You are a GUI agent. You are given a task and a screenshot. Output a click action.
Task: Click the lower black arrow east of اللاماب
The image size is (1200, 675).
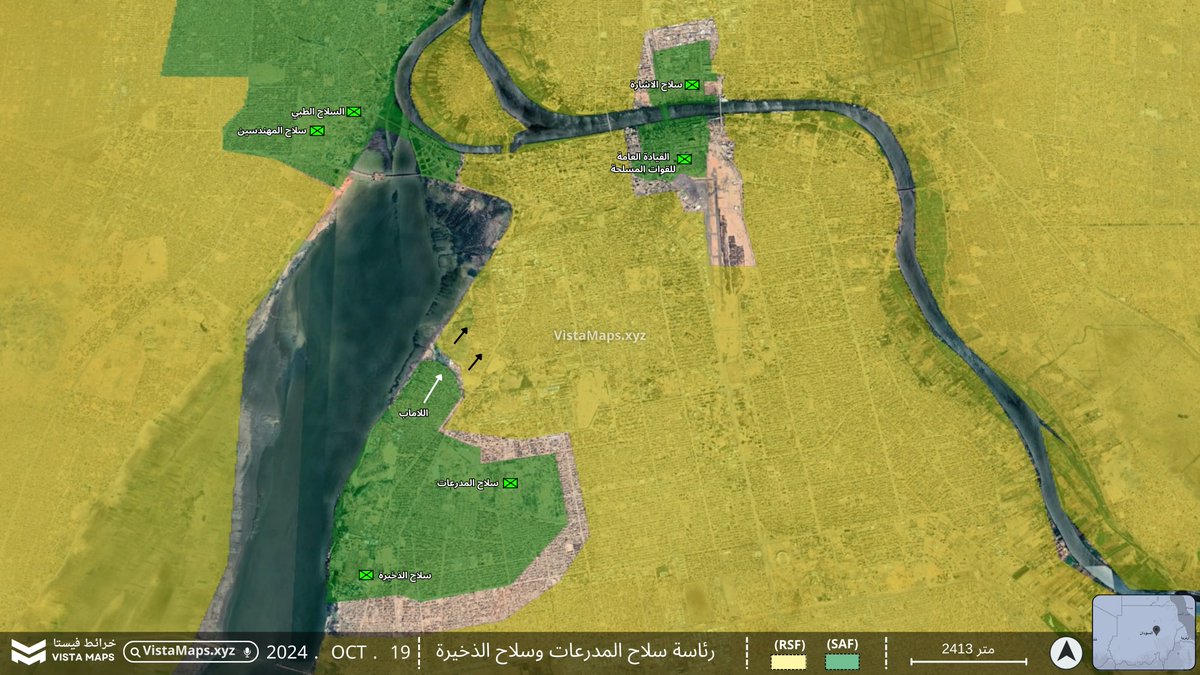[476, 361]
